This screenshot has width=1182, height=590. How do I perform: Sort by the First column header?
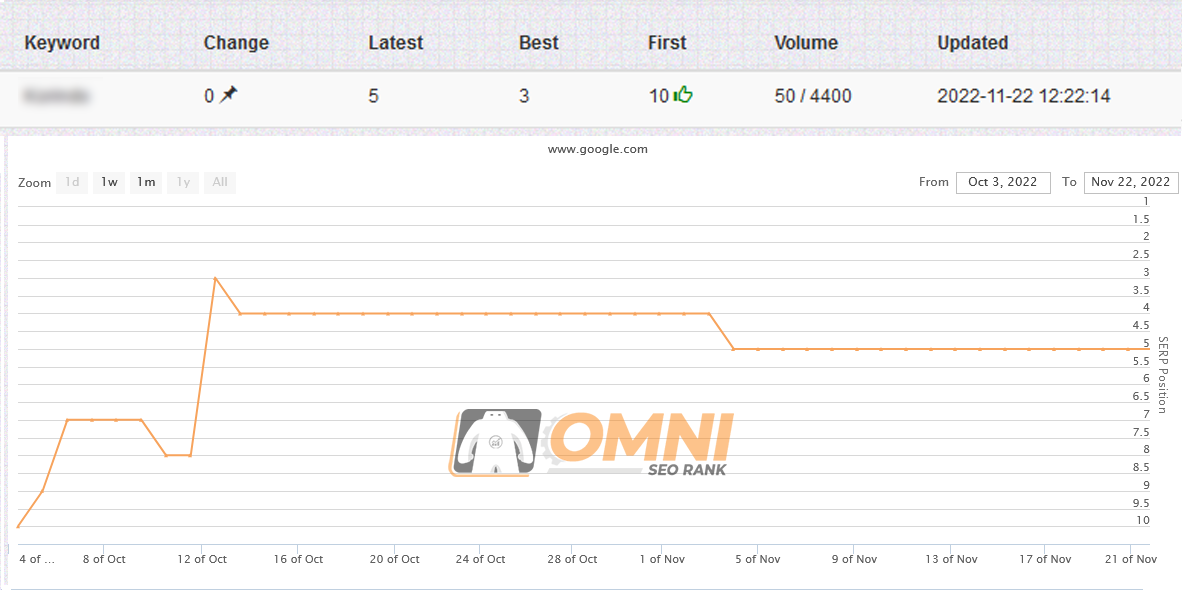667,43
